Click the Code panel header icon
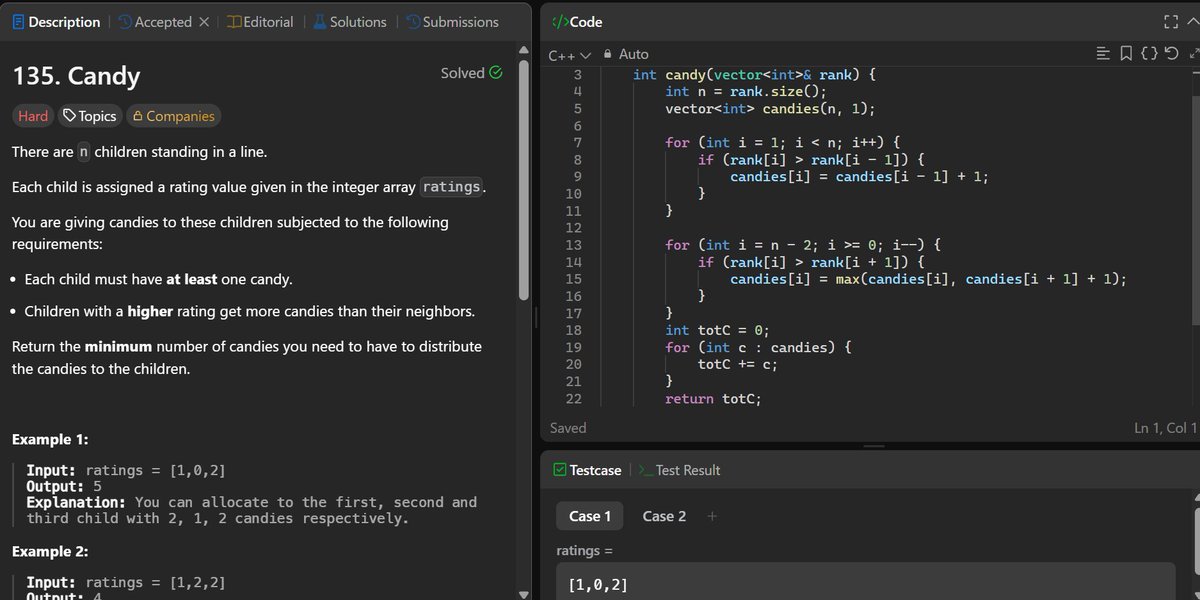 point(559,22)
